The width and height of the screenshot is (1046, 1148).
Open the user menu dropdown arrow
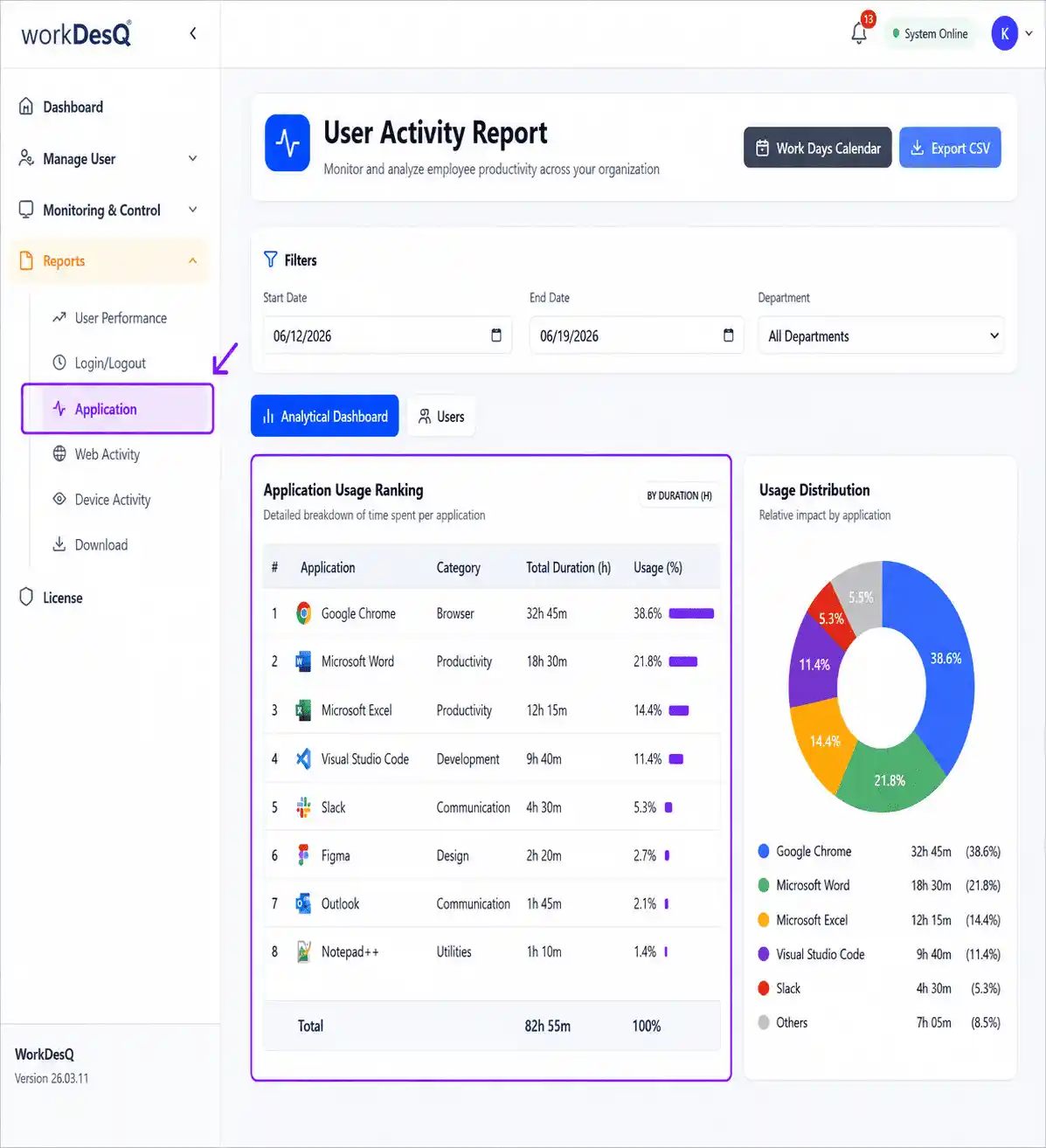point(1029,33)
